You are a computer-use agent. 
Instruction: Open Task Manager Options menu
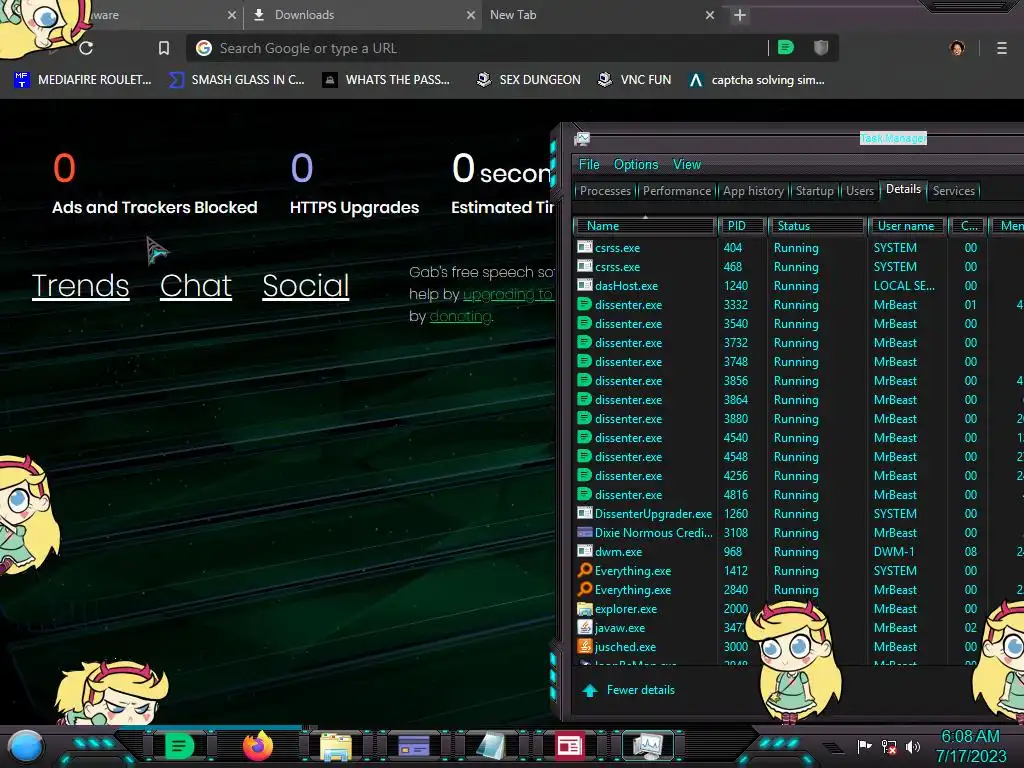(x=635, y=165)
